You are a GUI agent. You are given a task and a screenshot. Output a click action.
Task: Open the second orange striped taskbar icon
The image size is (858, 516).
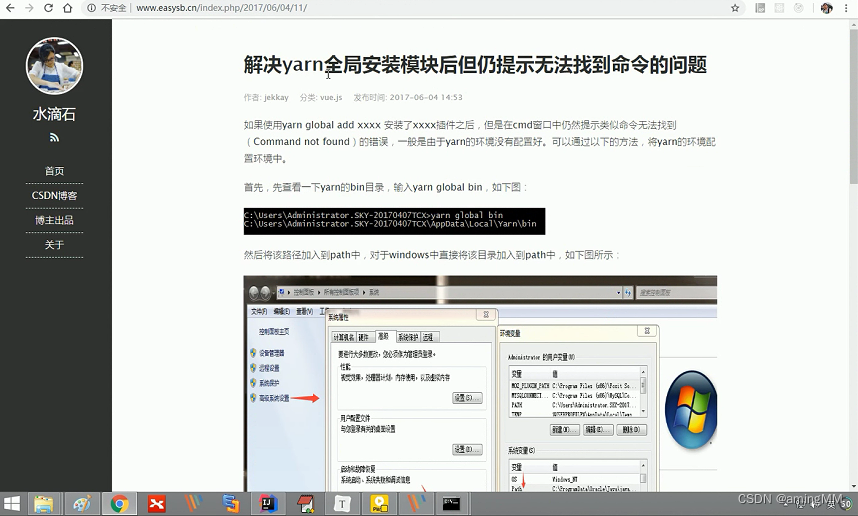[416, 503]
